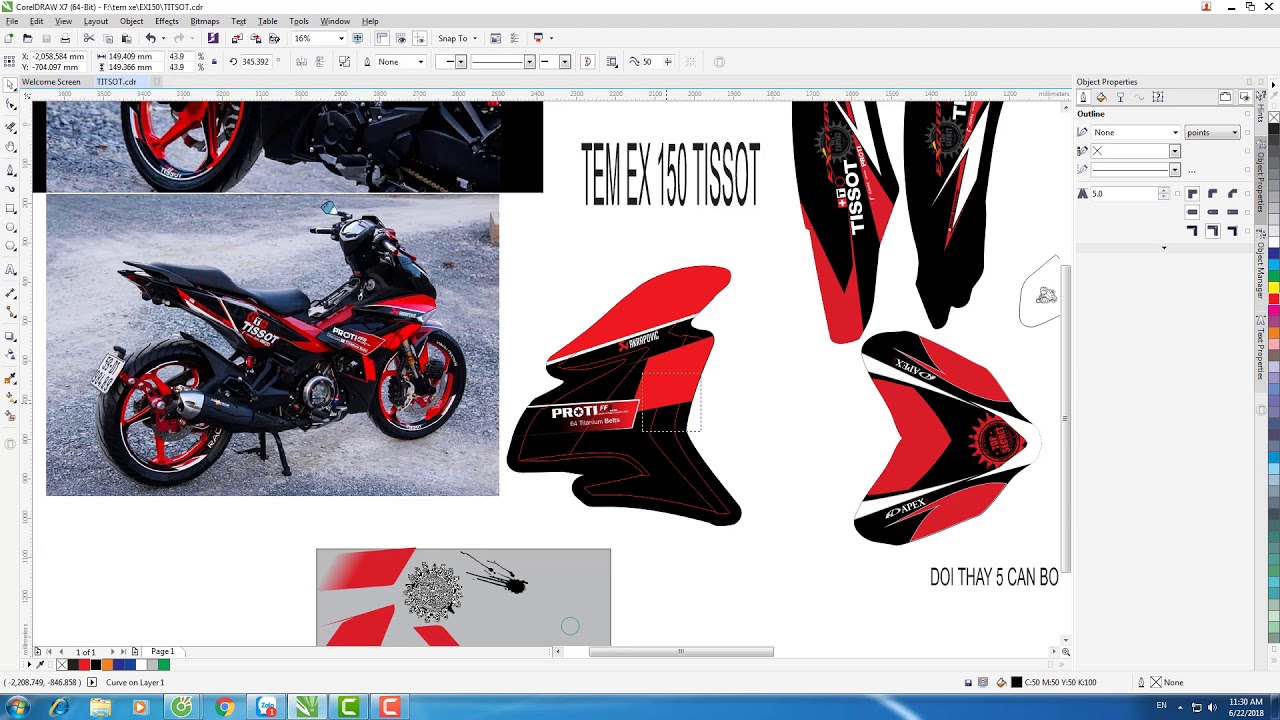
Task: Click line style settings ellipsis button
Action: click(x=1191, y=170)
